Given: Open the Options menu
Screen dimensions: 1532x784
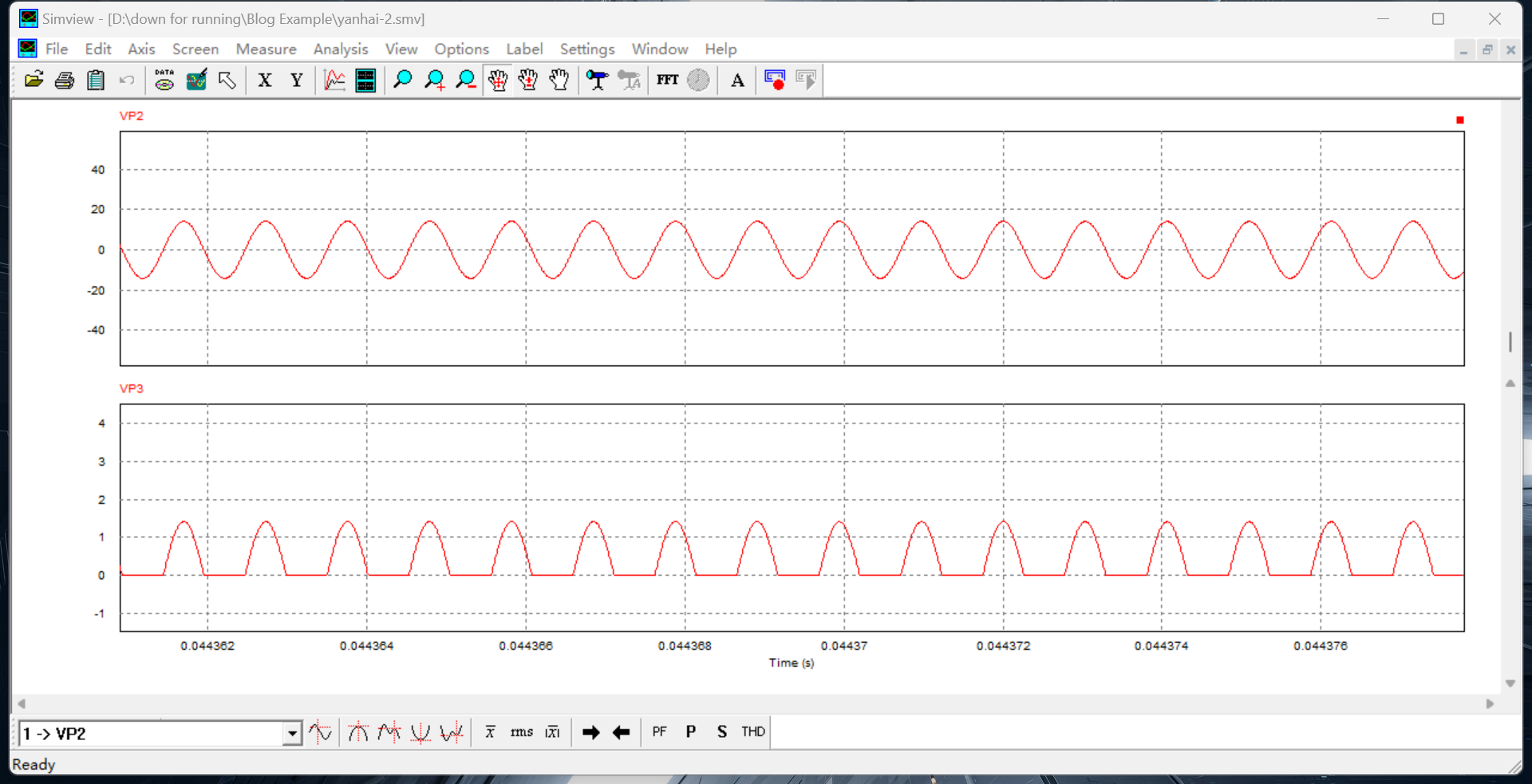Looking at the screenshot, I should tap(461, 49).
